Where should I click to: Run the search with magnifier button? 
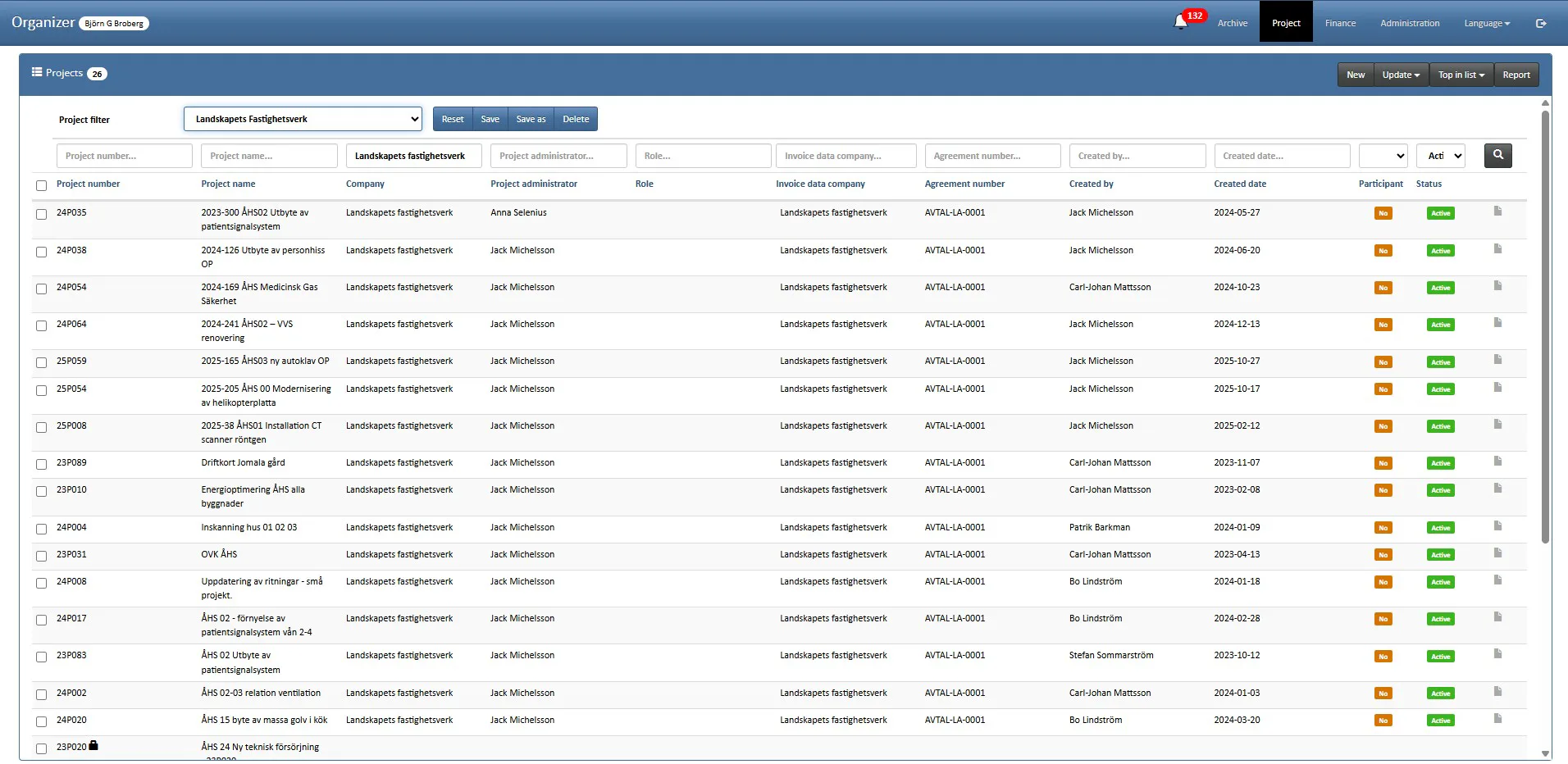(1497, 155)
